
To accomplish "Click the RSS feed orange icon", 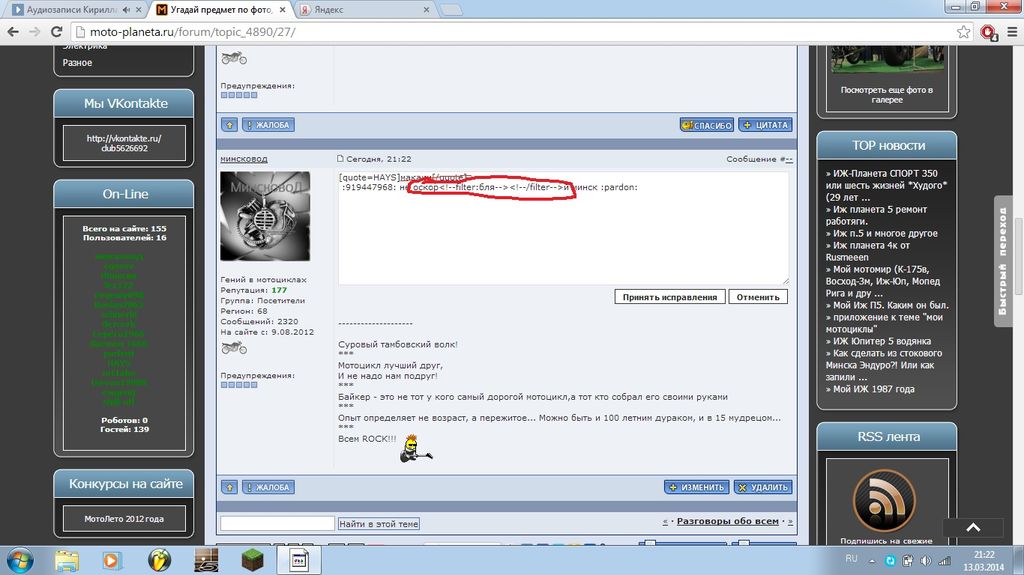I will pos(884,499).
